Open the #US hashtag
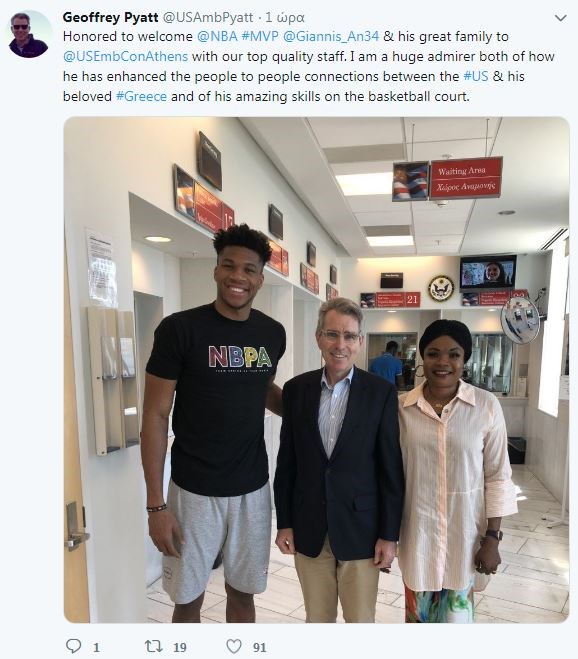This screenshot has width=578, height=659. [476, 76]
